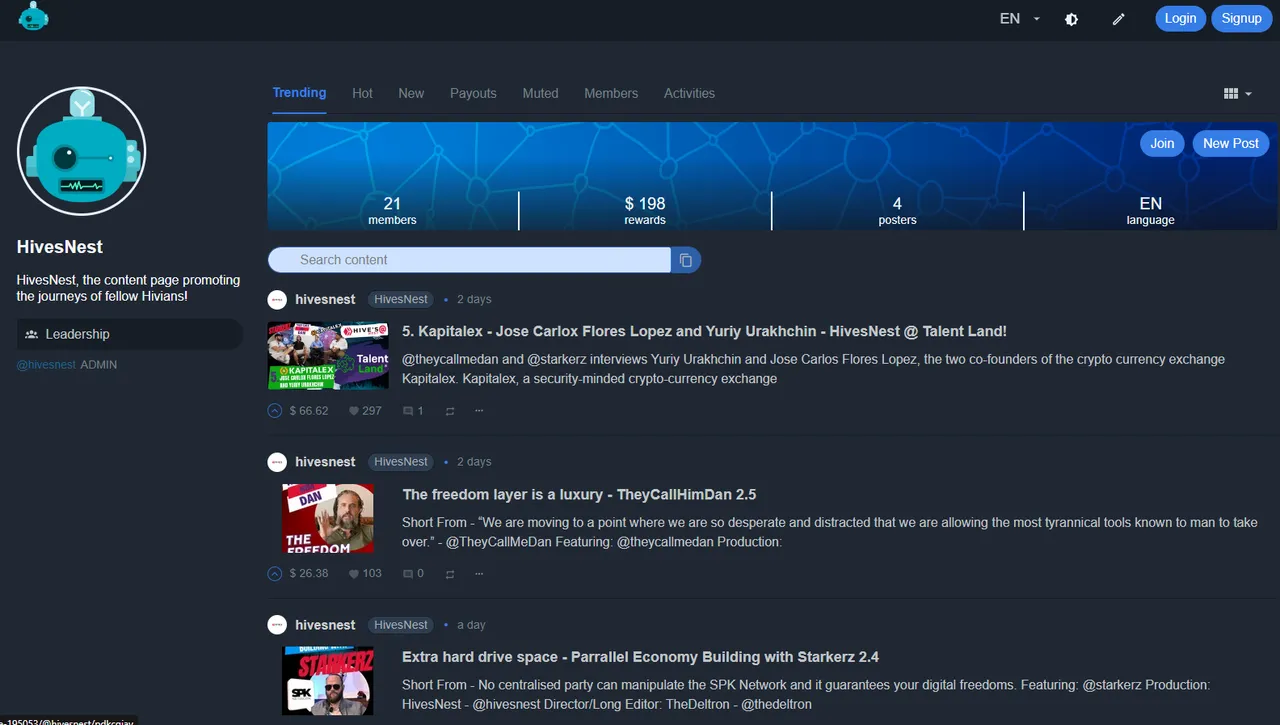Open the Starkerz hard drive post thumbnail

[x=328, y=681]
